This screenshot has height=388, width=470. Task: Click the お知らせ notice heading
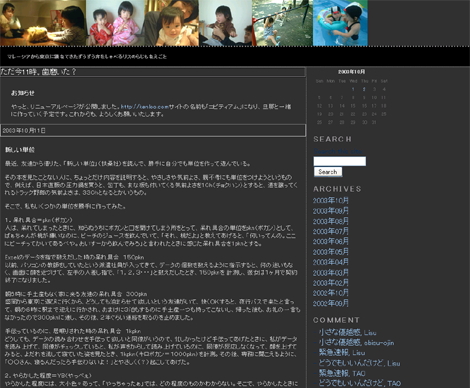pos(23,93)
